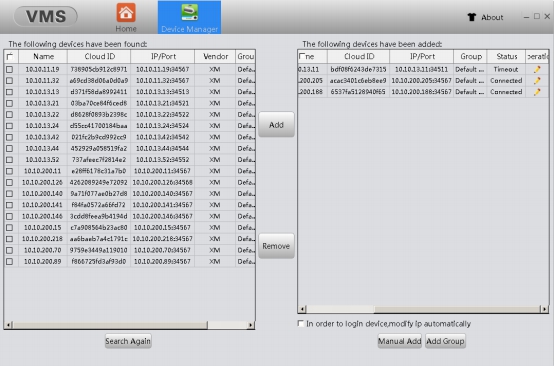The height and width of the screenshot is (366, 554).
Task: Select name cell 10.10.200.15
Action: [x=42, y=228]
